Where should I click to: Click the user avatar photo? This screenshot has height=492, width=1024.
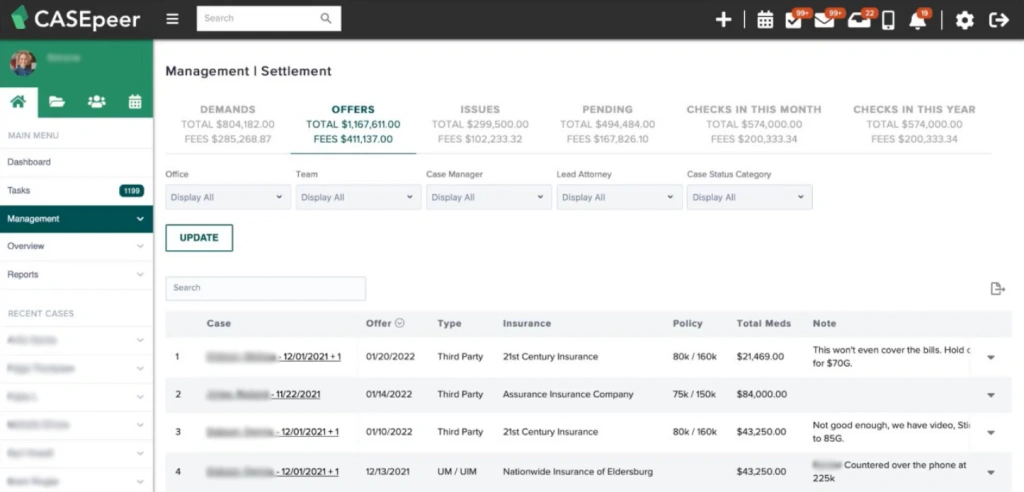pyautogui.click(x=23, y=63)
